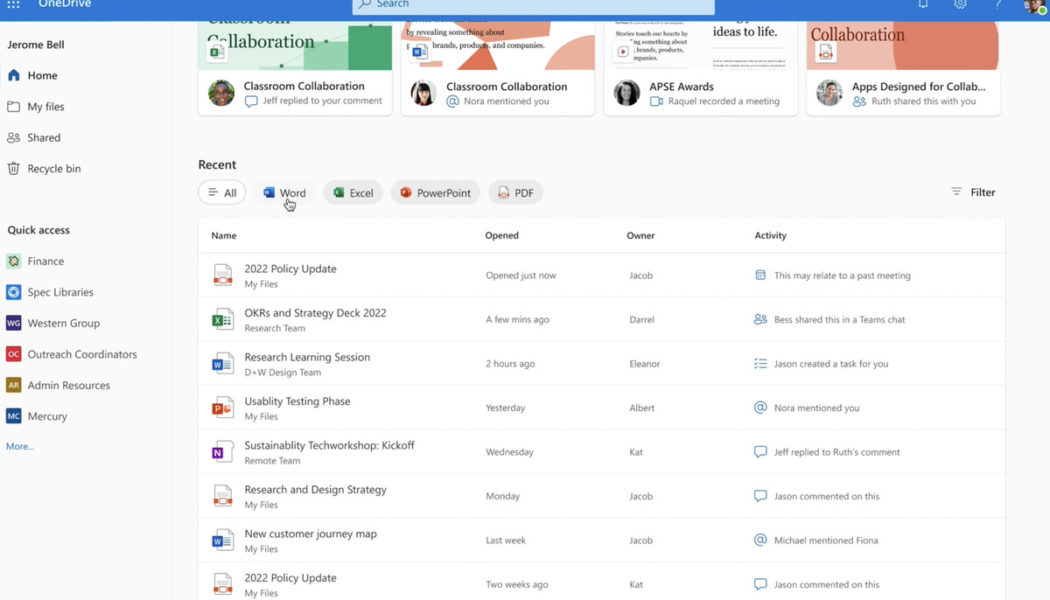Image resolution: width=1050 pixels, height=600 pixels.
Task: Switch to the Shared section
Action: [42, 137]
